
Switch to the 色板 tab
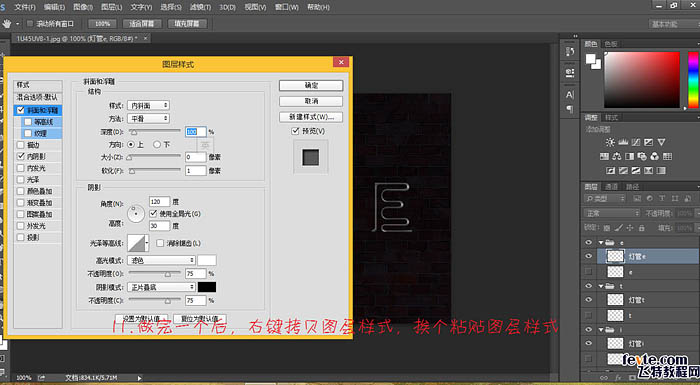point(611,44)
